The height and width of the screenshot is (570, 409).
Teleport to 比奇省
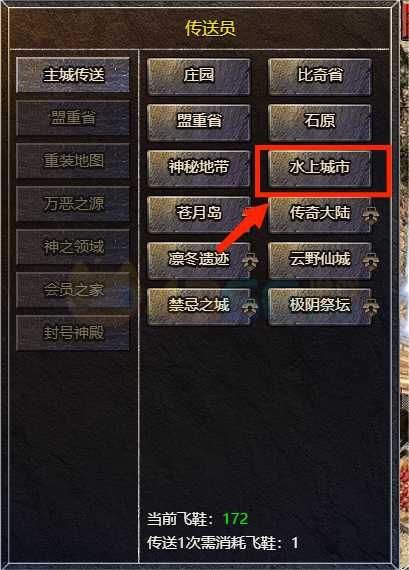click(320, 76)
